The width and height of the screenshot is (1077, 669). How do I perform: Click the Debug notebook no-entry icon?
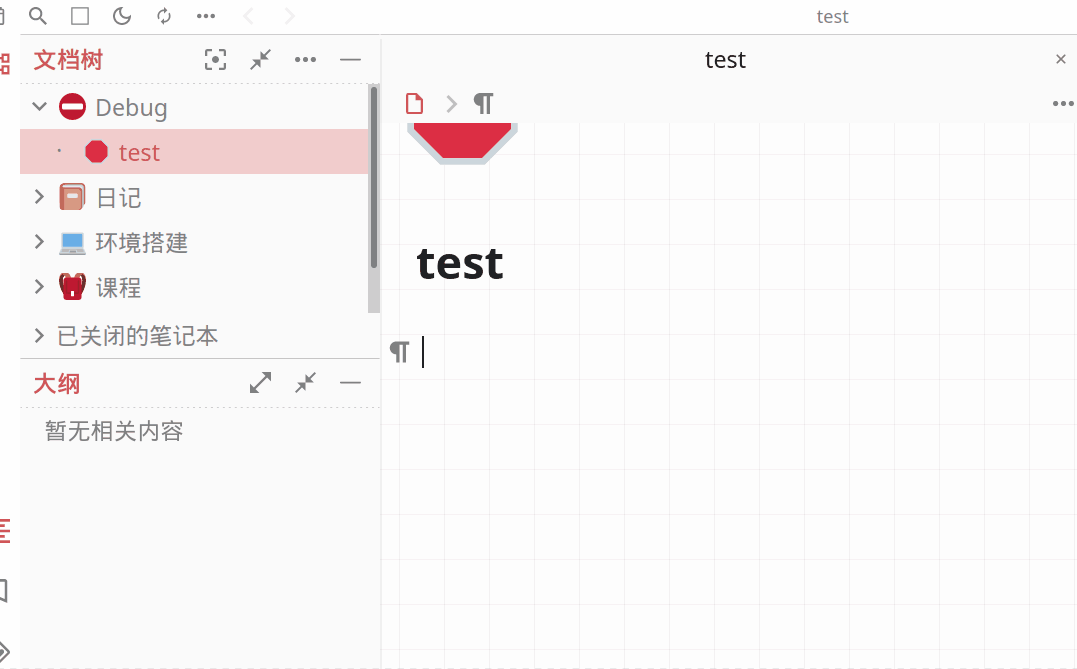(x=72, y=107)
